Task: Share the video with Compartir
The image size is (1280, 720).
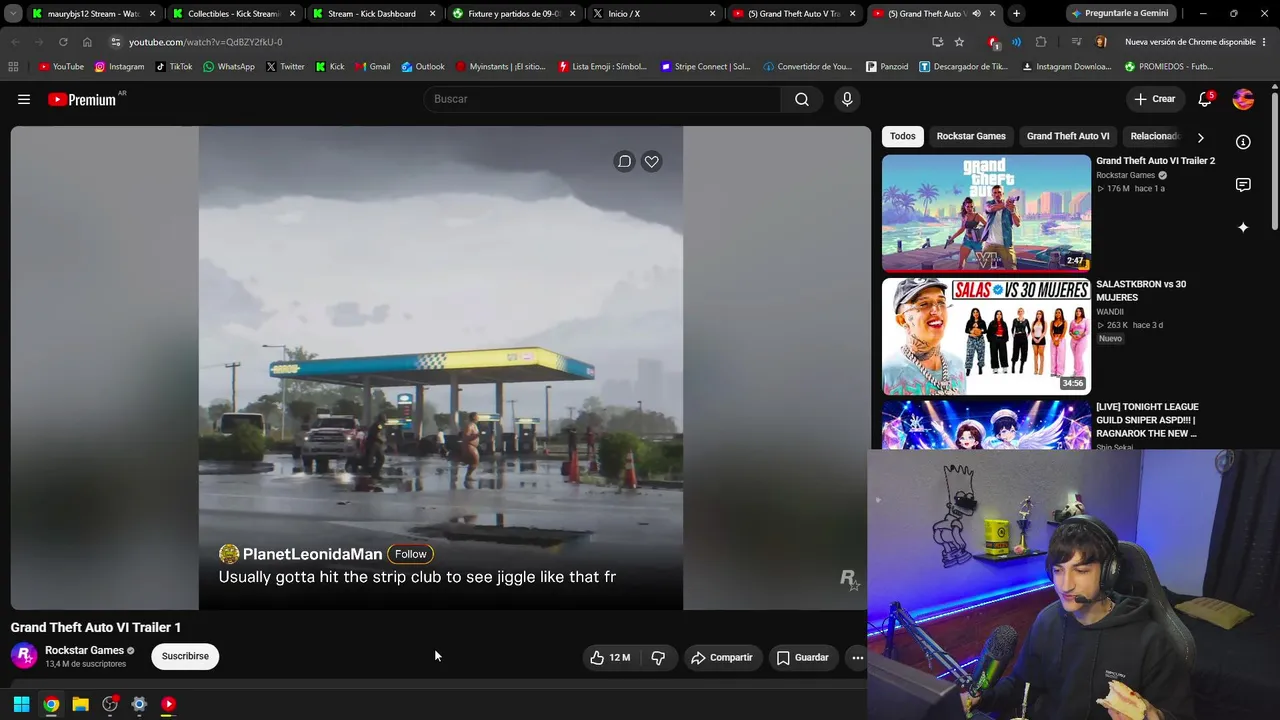Action: [722, 657]
